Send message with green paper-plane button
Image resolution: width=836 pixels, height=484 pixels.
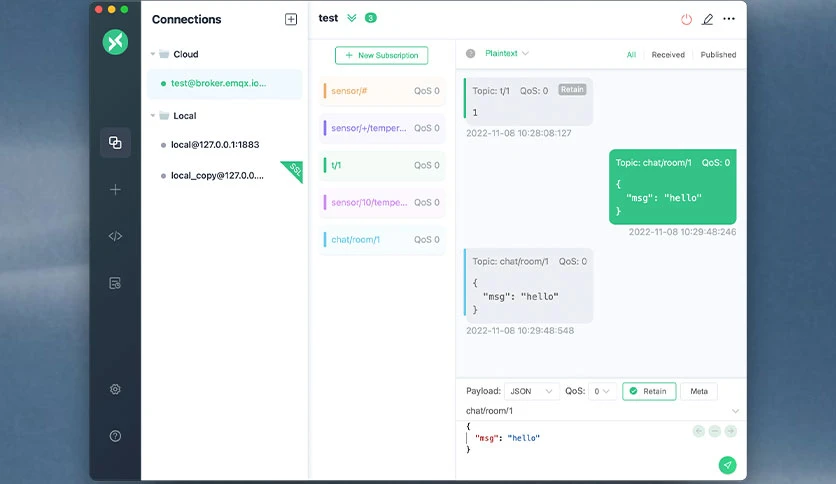coord(727,465)
